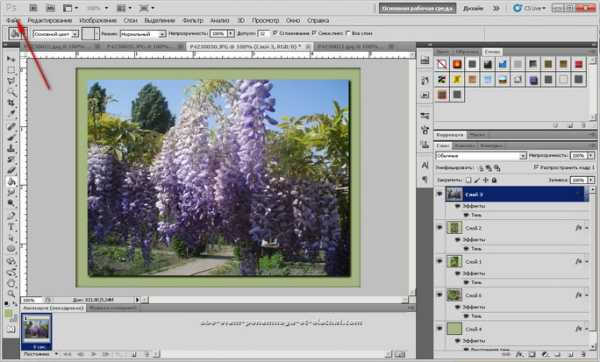The image size is (600, 362).
Task: Collapse effects of Слой 2 via its fx arrow
Action: tap(587, 228)
